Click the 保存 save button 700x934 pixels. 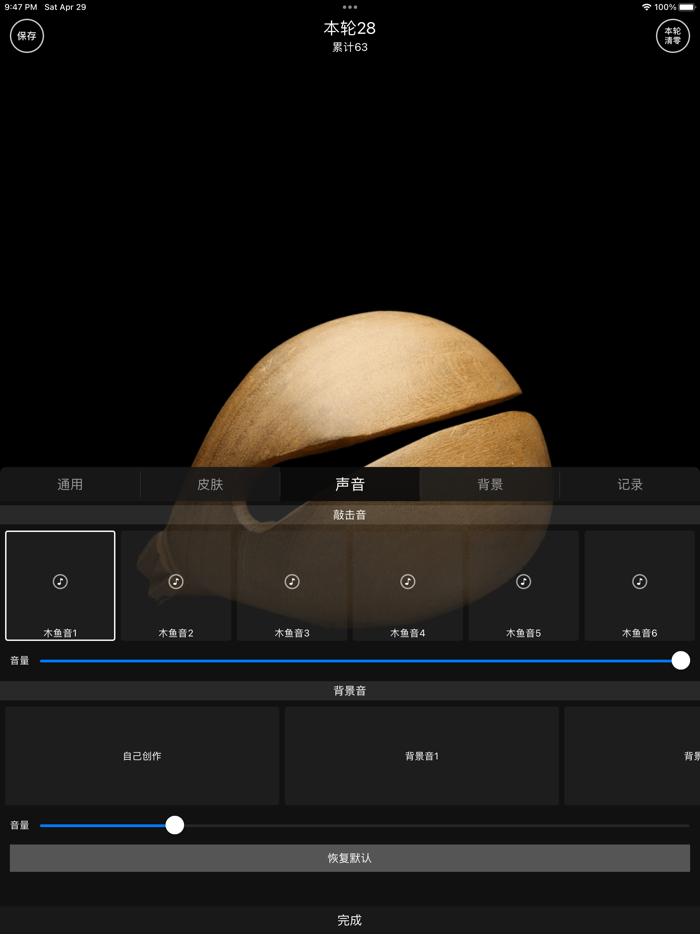coord(27,36)
